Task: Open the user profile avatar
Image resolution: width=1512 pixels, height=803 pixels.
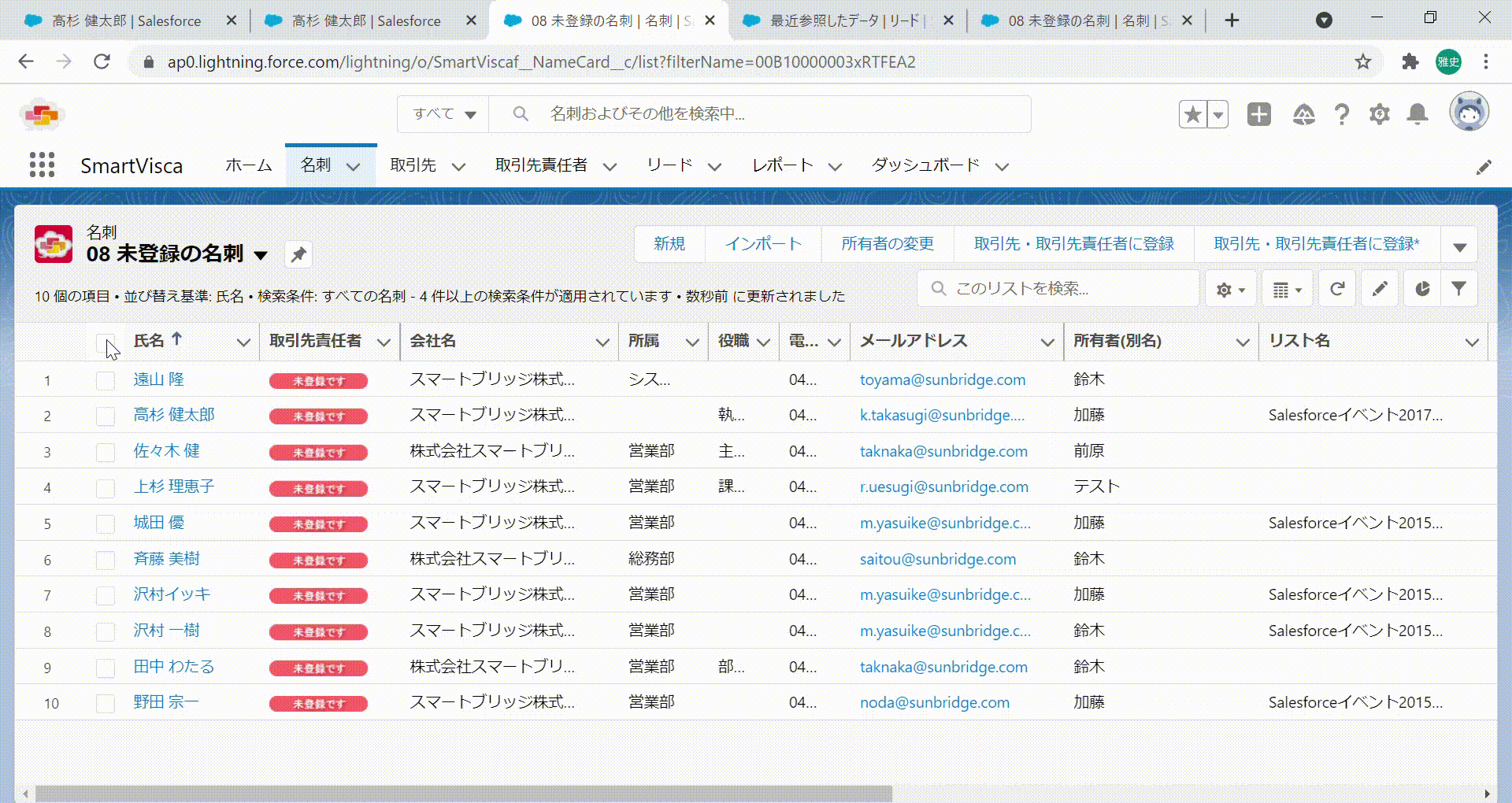Action: [1469, 112]
